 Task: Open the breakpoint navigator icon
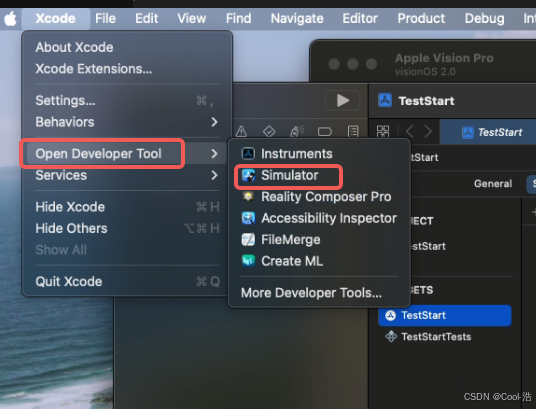324,131
